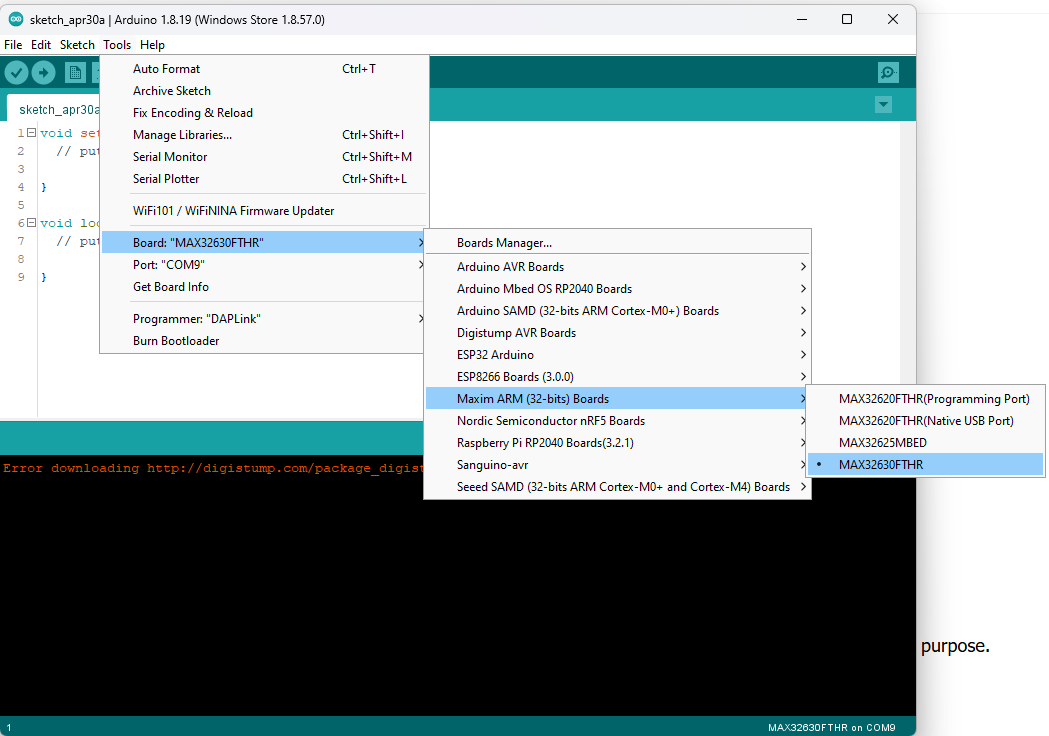This screenshot has height=736, width=1049.
Task: Expand Maxim ARM (32-bits) Boards submenu
Action: [x=617, y=399]
